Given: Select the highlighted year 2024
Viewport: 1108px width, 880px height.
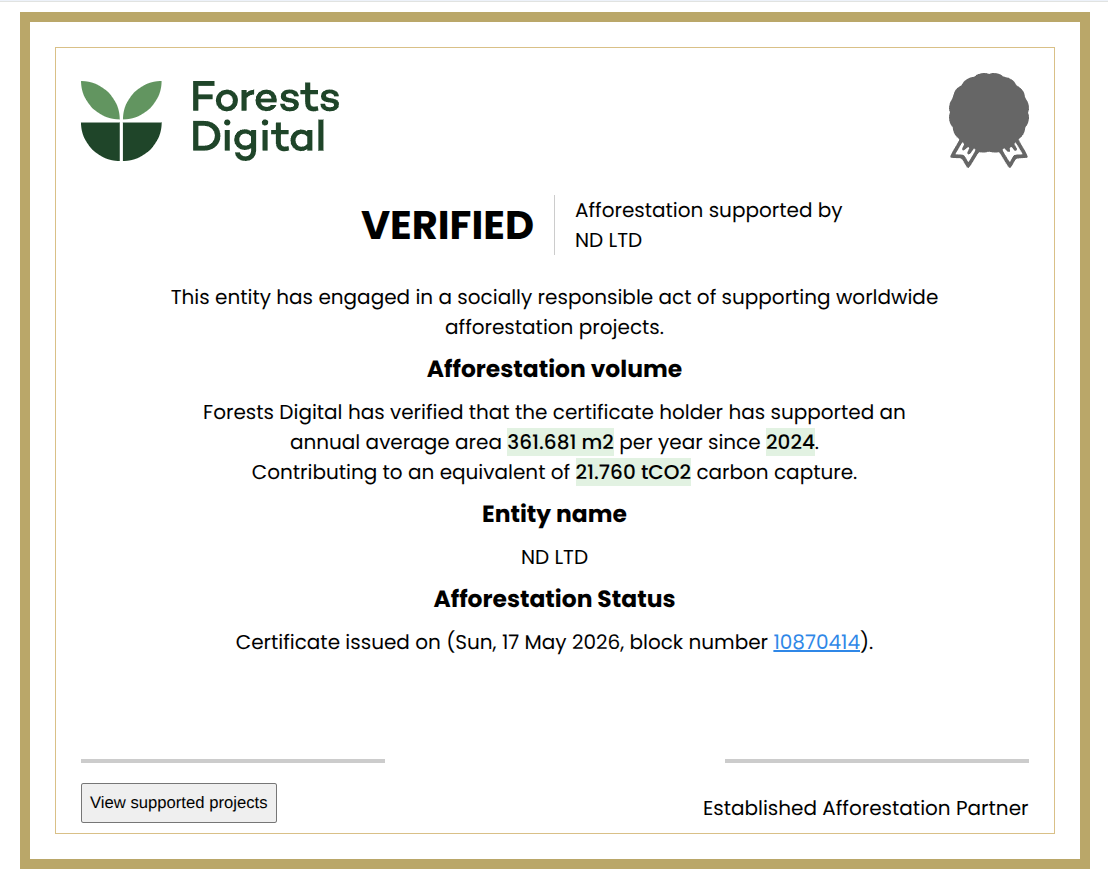Looking at the screenshot, I should (790, 442).
